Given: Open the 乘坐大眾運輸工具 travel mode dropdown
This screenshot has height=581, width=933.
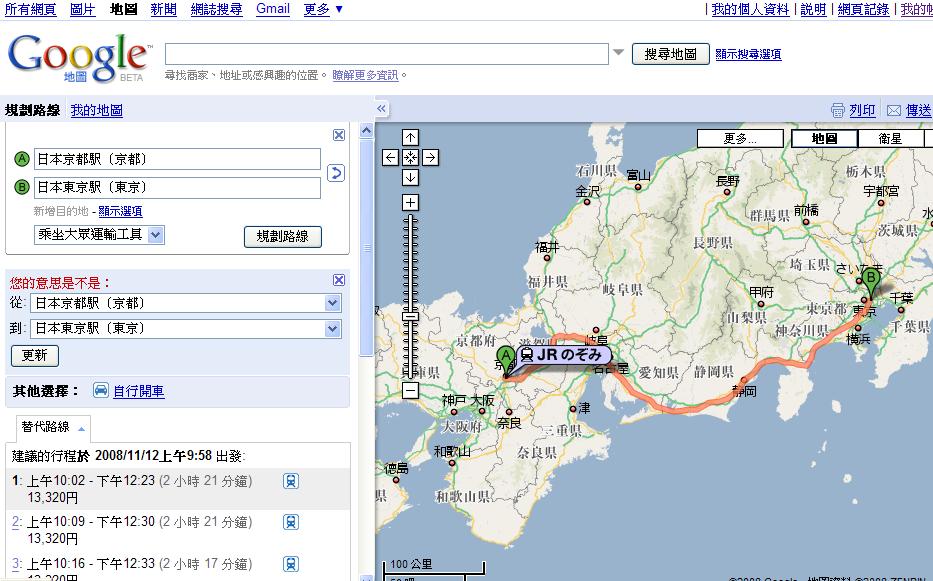Looking at the screenshot, I should tap(100, 235).
